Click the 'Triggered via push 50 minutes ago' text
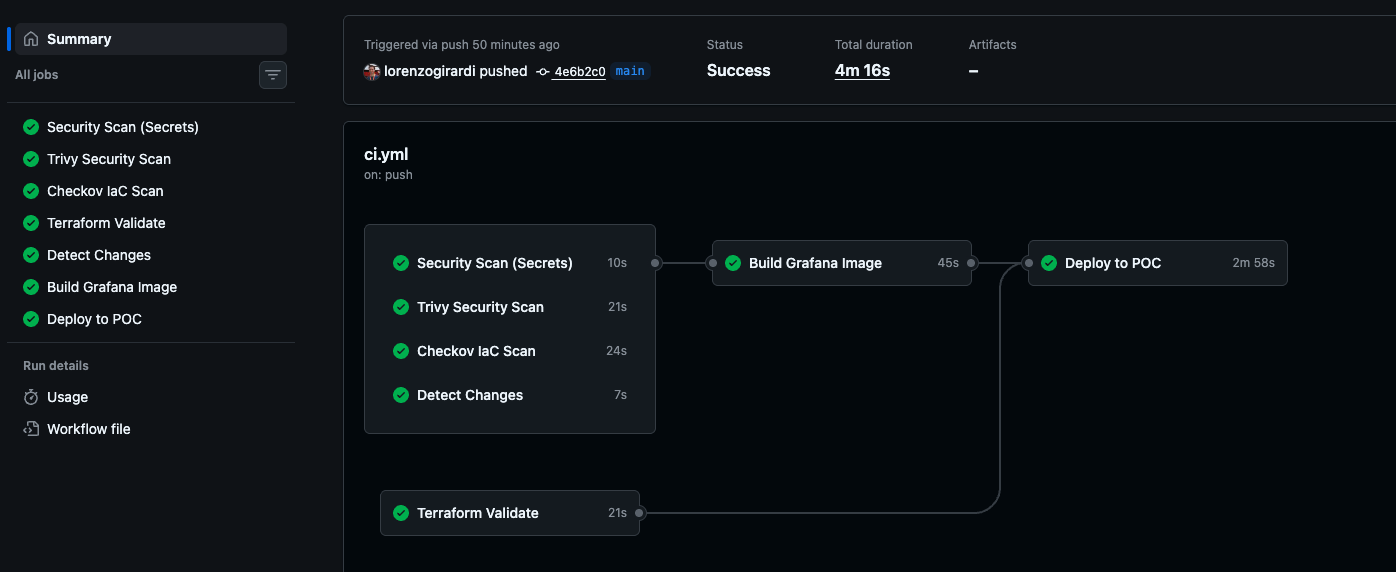 (x=462, y=45)
